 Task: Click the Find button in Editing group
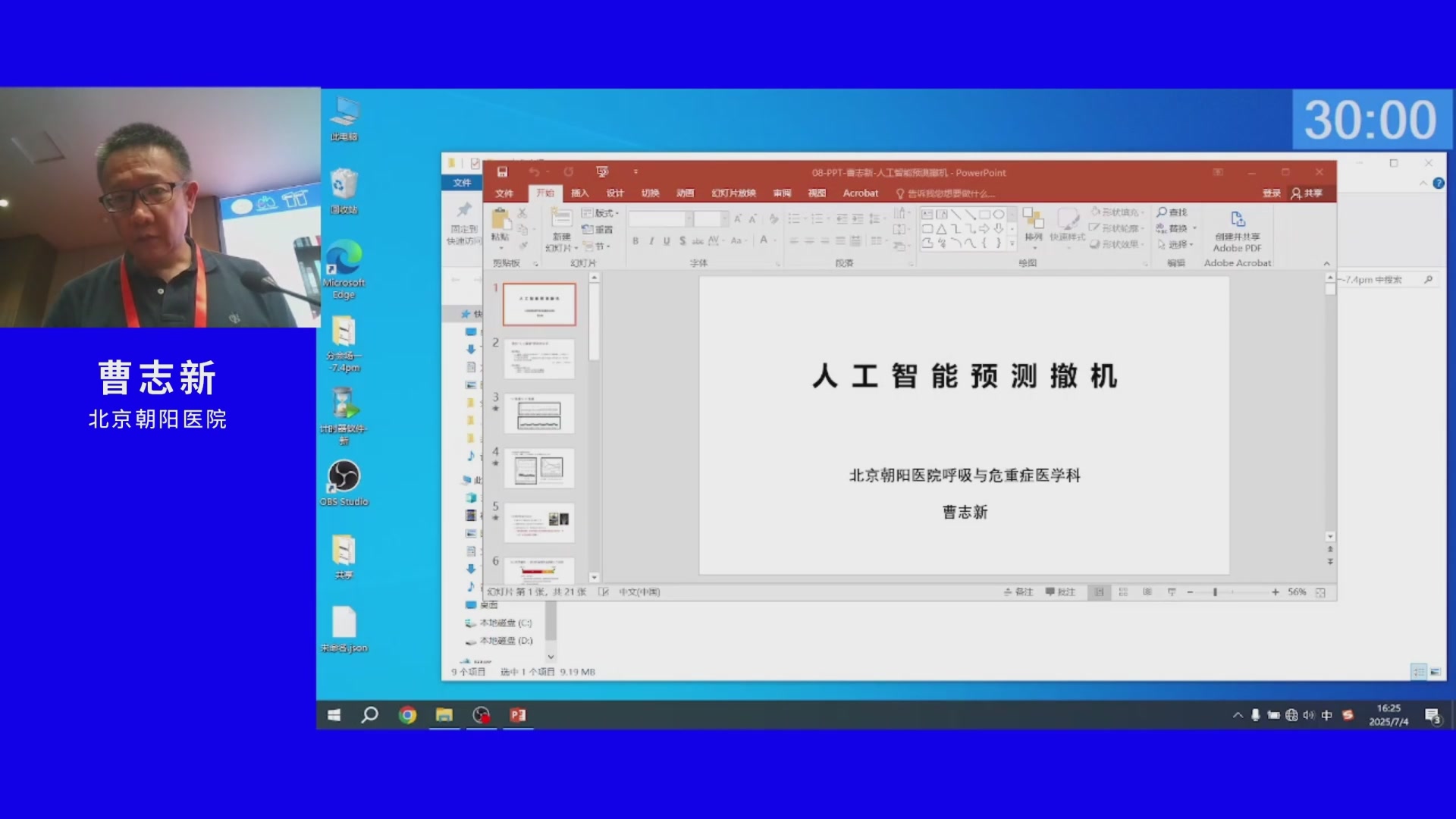click(1172, 212)
